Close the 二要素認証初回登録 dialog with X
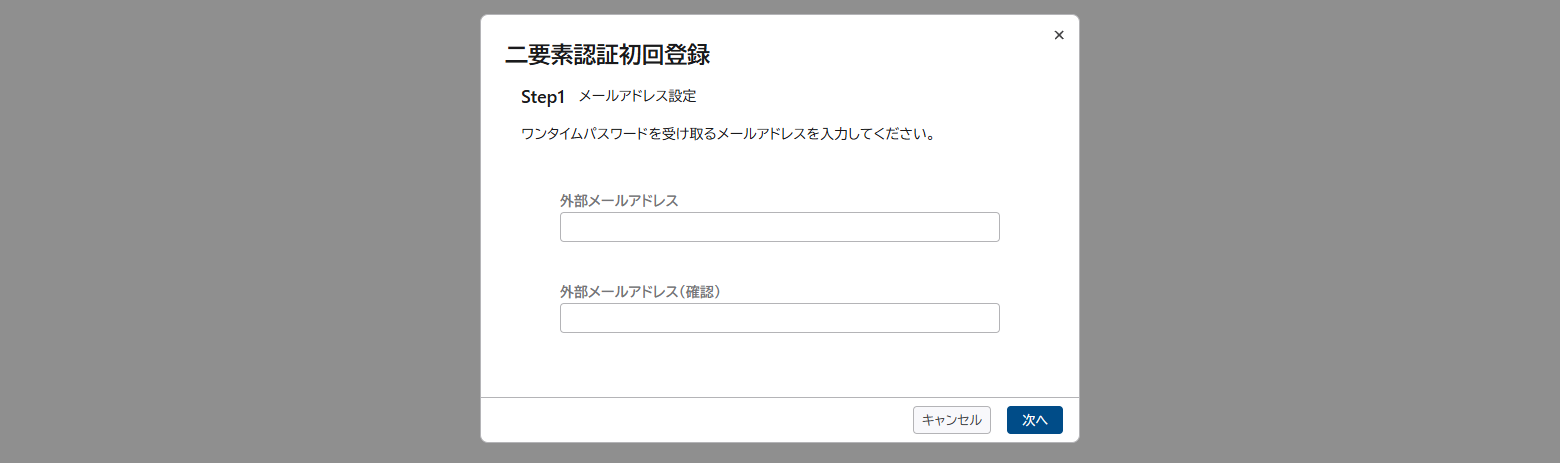The height and width of the screenshot is (463, 1560). (x=1059, y=35)
